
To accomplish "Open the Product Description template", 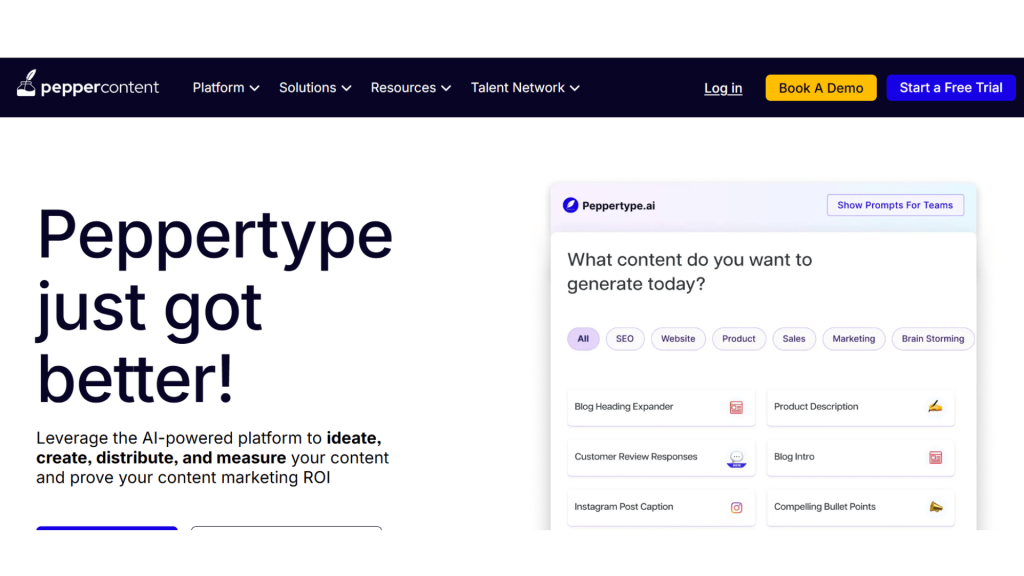I will (860, 407).
